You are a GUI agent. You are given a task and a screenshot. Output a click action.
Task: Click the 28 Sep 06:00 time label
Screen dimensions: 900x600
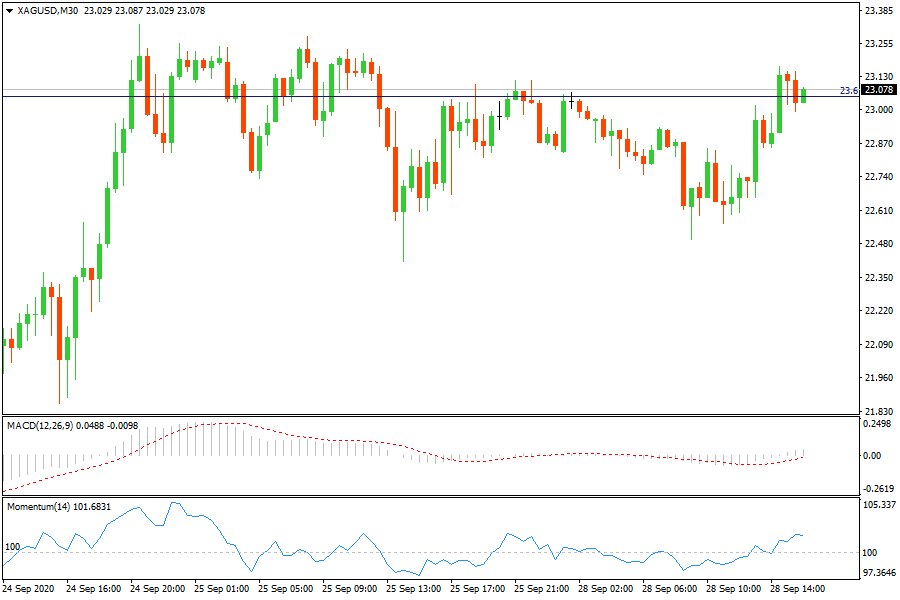coord(669,589)
